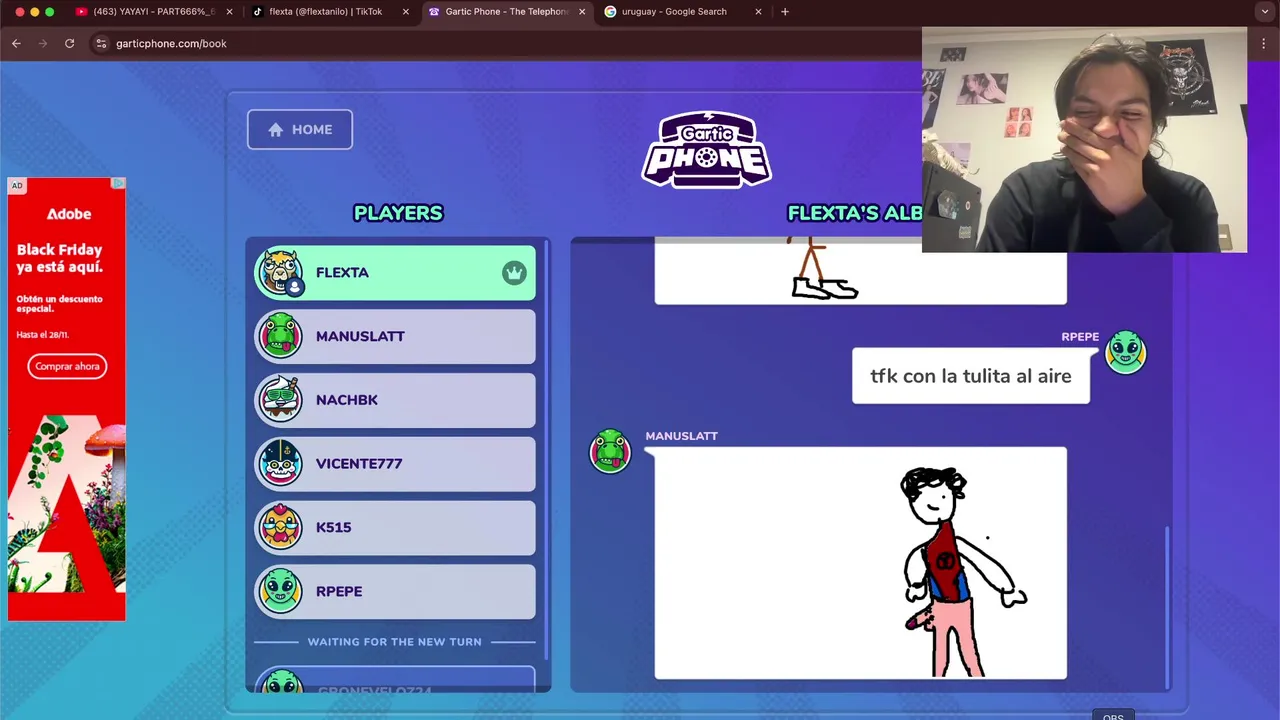Click the previous drawing with shoes above

pyautogui.click(x=860, y=271)
